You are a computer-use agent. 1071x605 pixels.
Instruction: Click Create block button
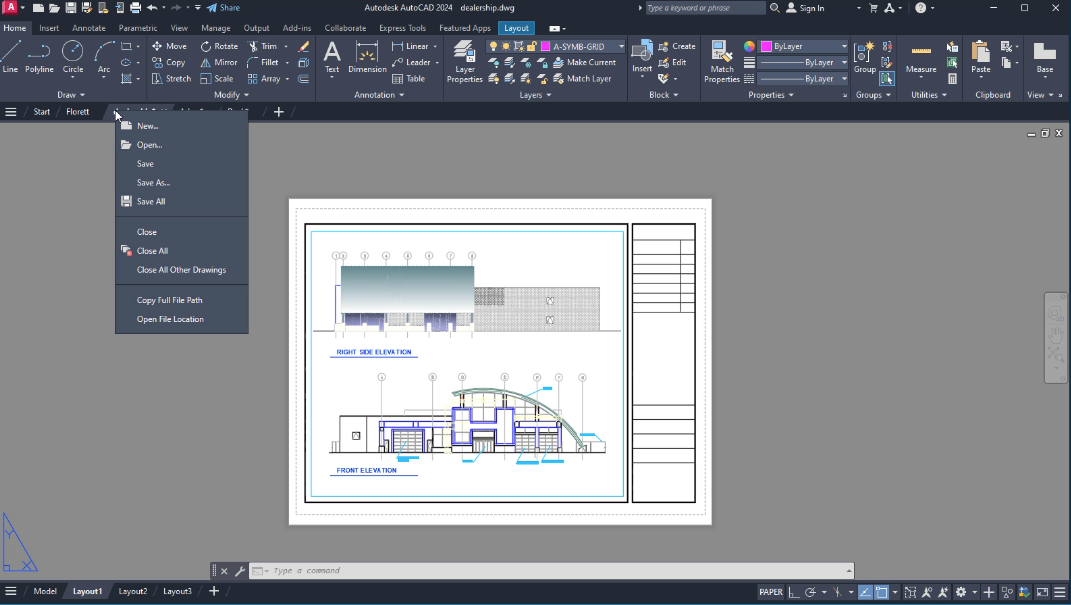pyautogui.click(x=676, y=46)
